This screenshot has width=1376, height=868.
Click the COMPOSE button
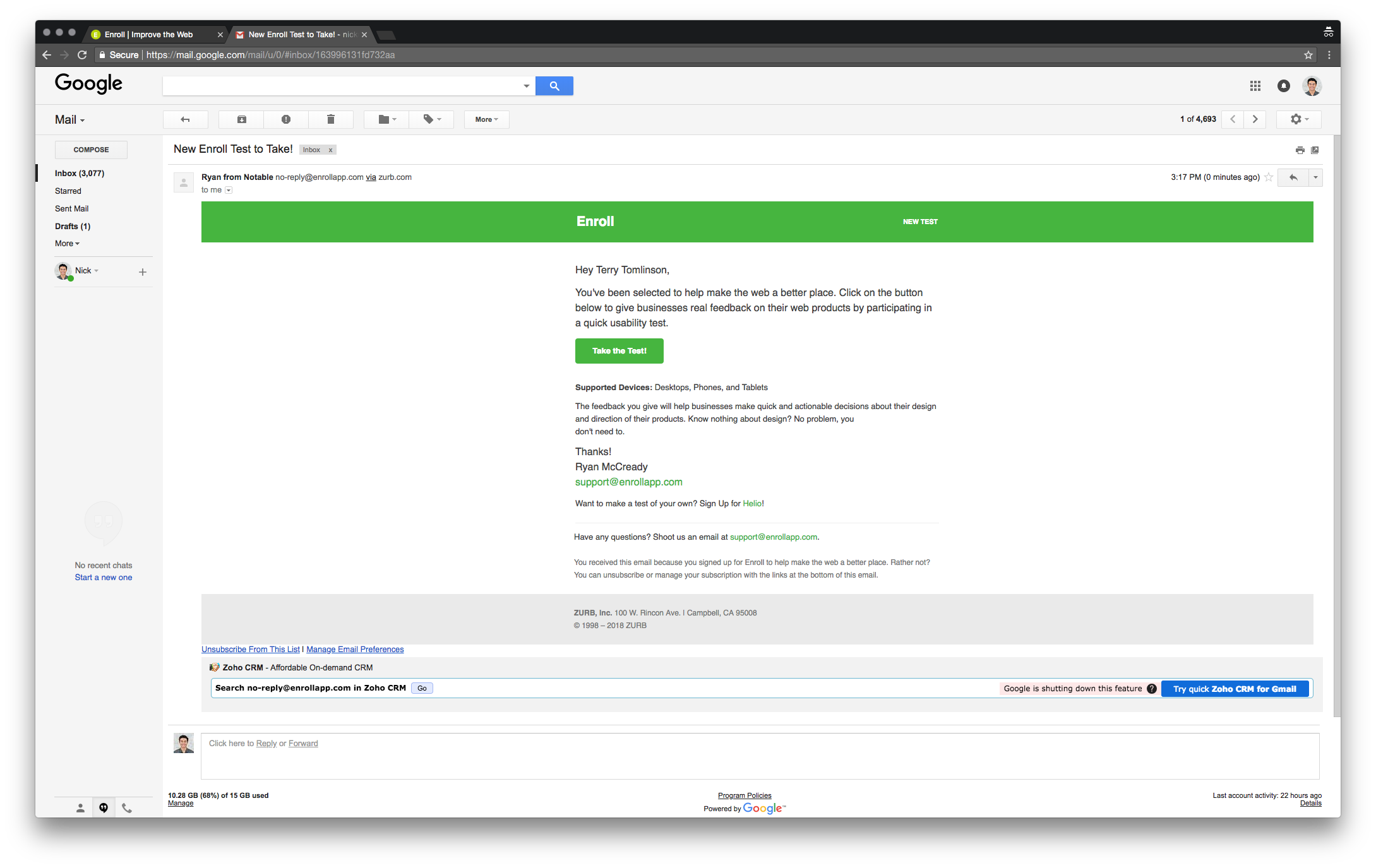pos(91,150)
